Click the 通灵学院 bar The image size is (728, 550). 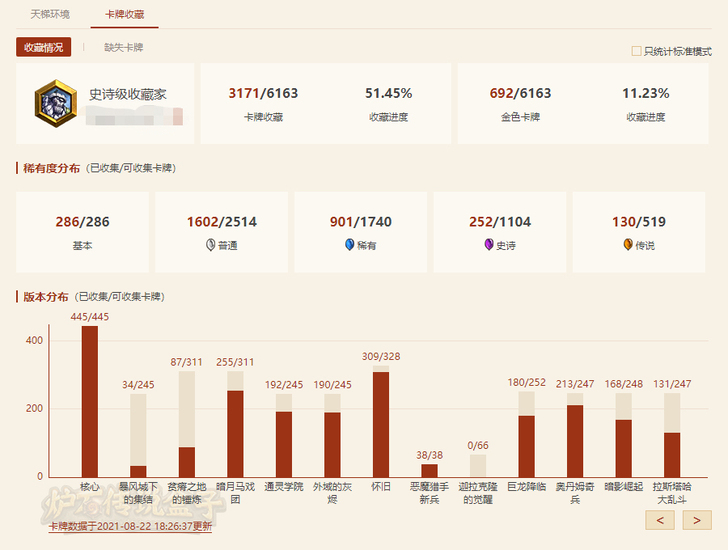(x=284, y=435)
